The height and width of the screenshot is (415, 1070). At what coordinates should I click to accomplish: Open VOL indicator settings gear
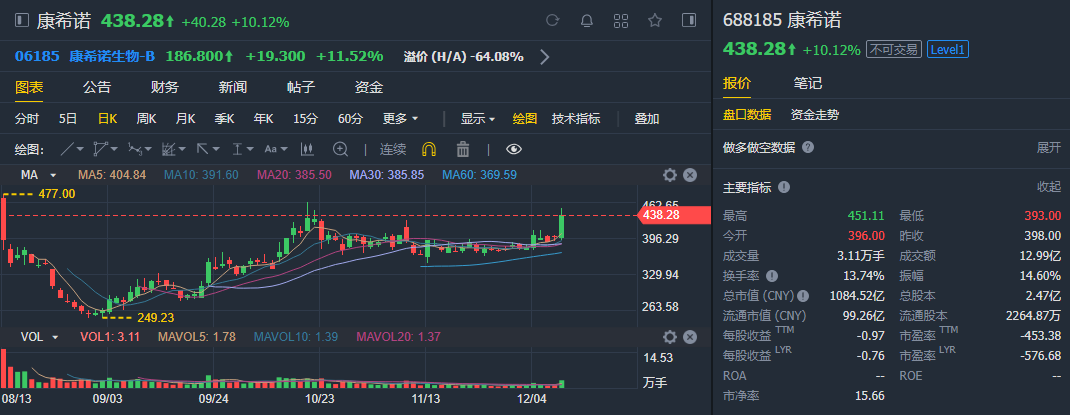[x=669, y=337]
